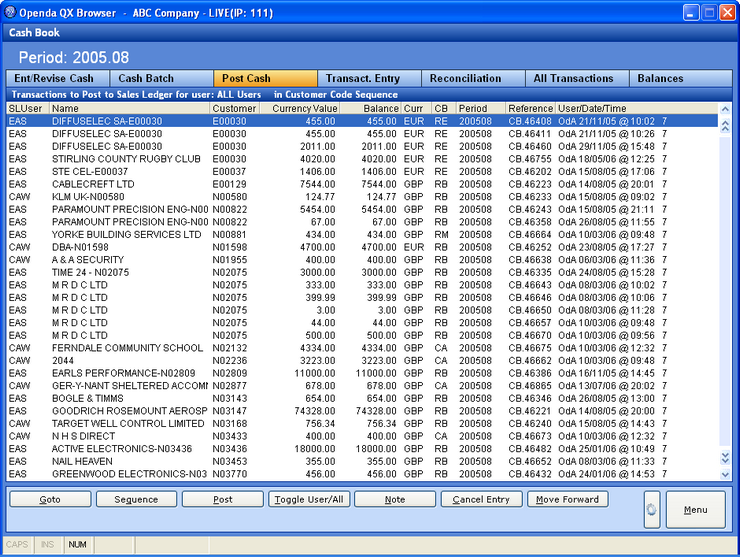Open the All Transactions tab
The width and height of the screenshot is (740, 557).
(577, 78)
